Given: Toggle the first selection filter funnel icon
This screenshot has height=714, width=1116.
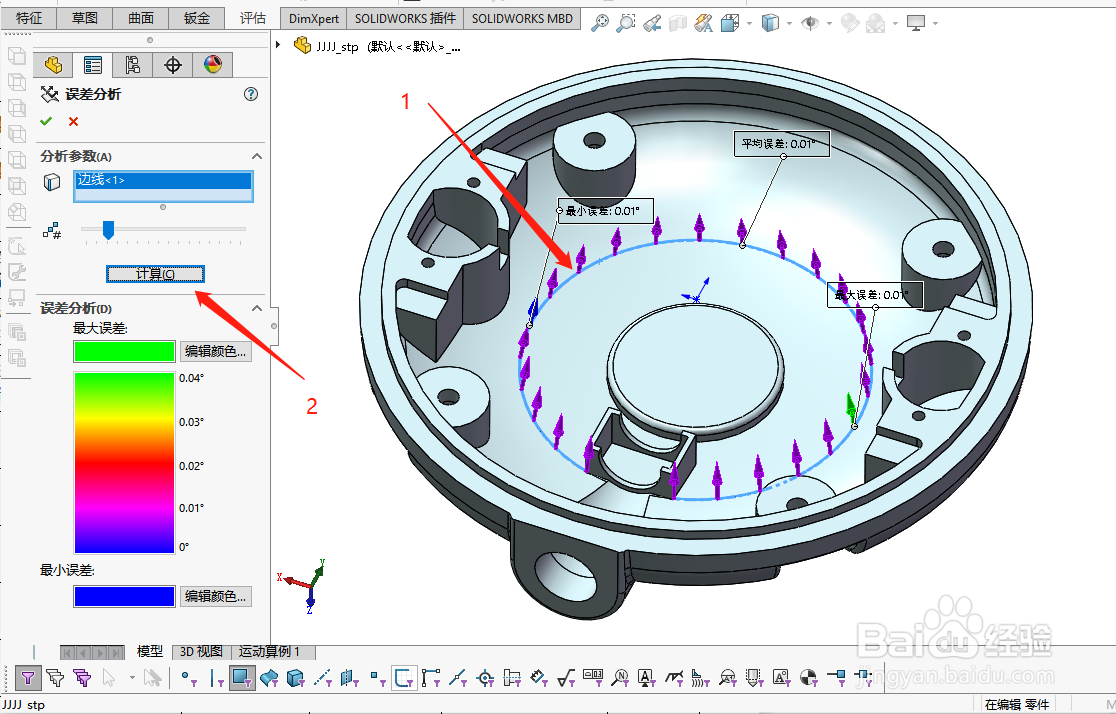Looking at the screenshot, I should pos(28,678).
